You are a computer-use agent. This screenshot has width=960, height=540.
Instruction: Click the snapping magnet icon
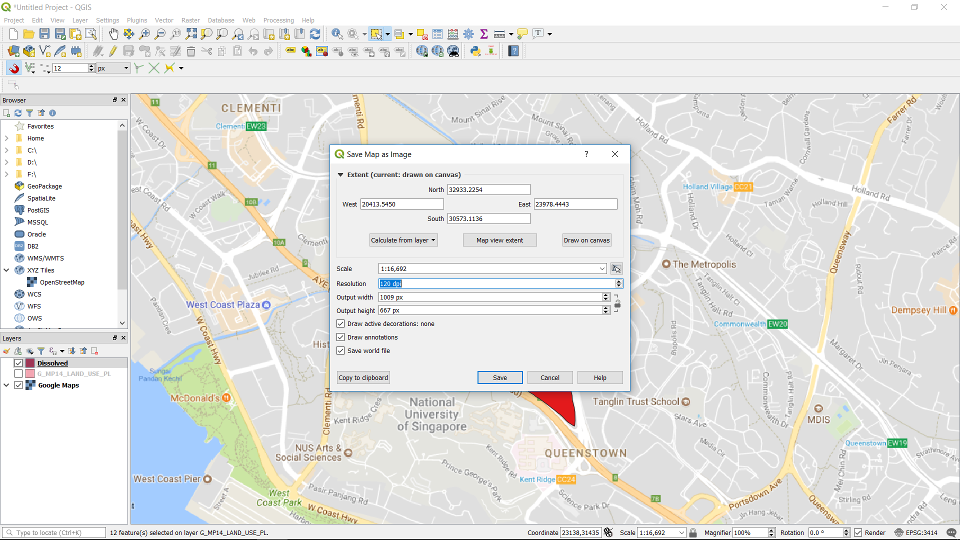coord(14,68)
